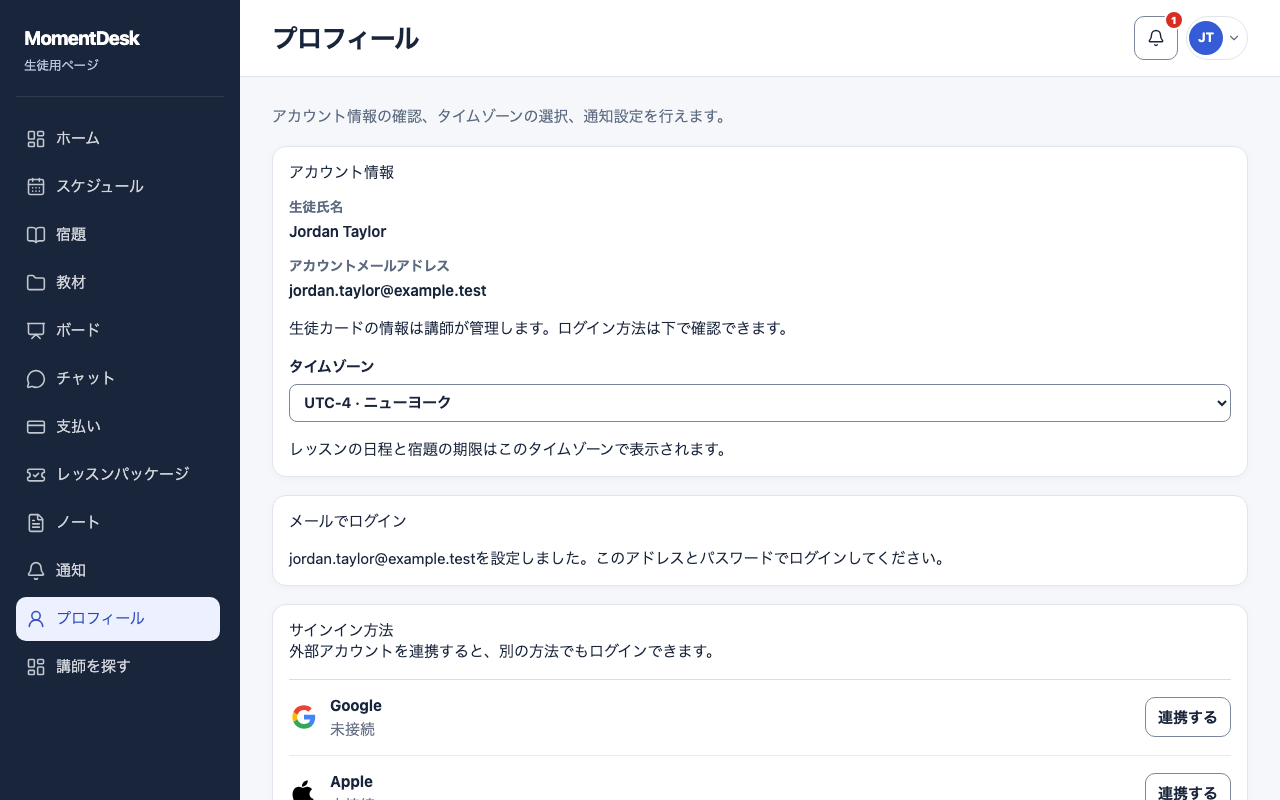Click the 未接続 status under Google
The width and height of the screenshot is (1280, 800).
[x=352, y=730]
